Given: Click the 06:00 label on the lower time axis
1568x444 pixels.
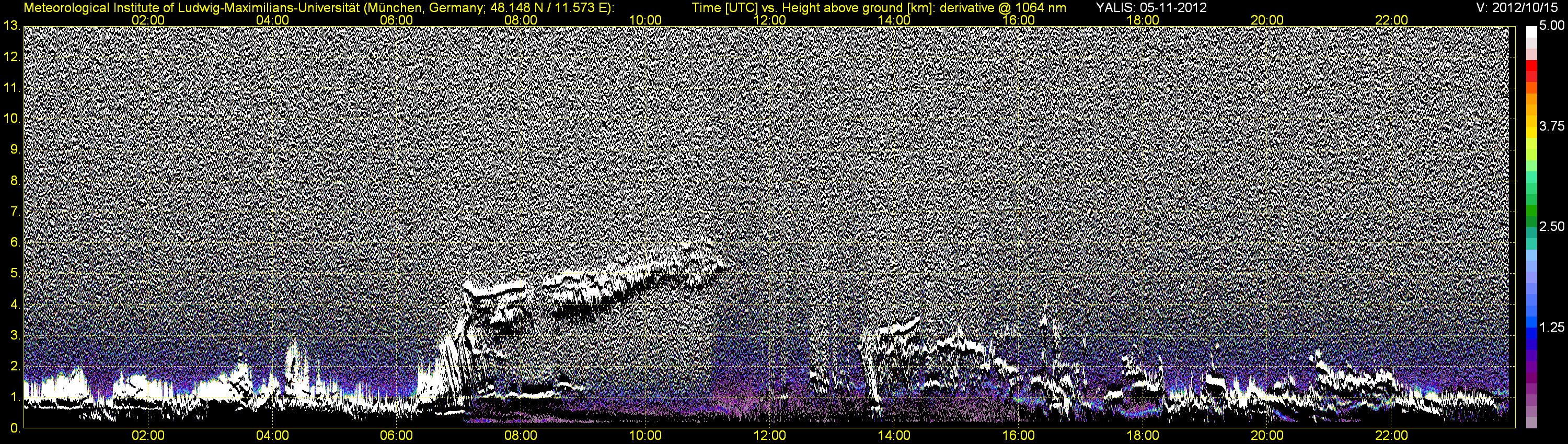Looking at the screenshot, I should pos(396,436).
